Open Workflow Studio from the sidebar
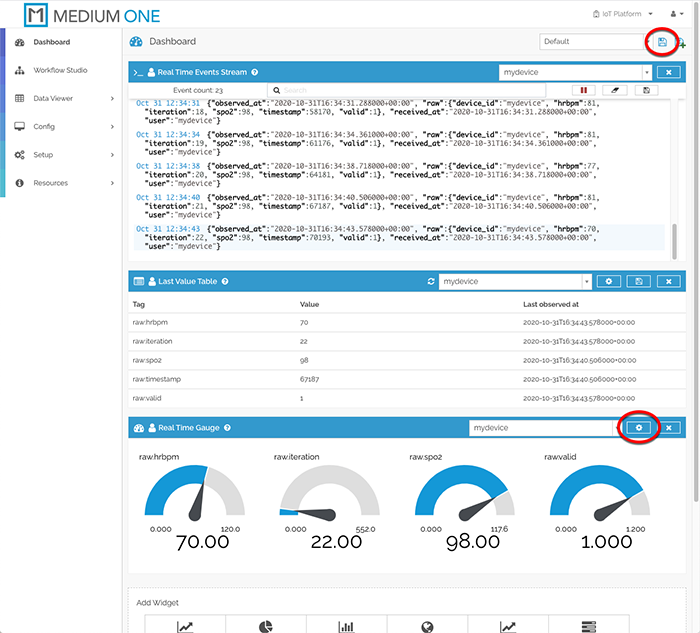The height and width of the screenshot is (633, 700). pos(60,70)
